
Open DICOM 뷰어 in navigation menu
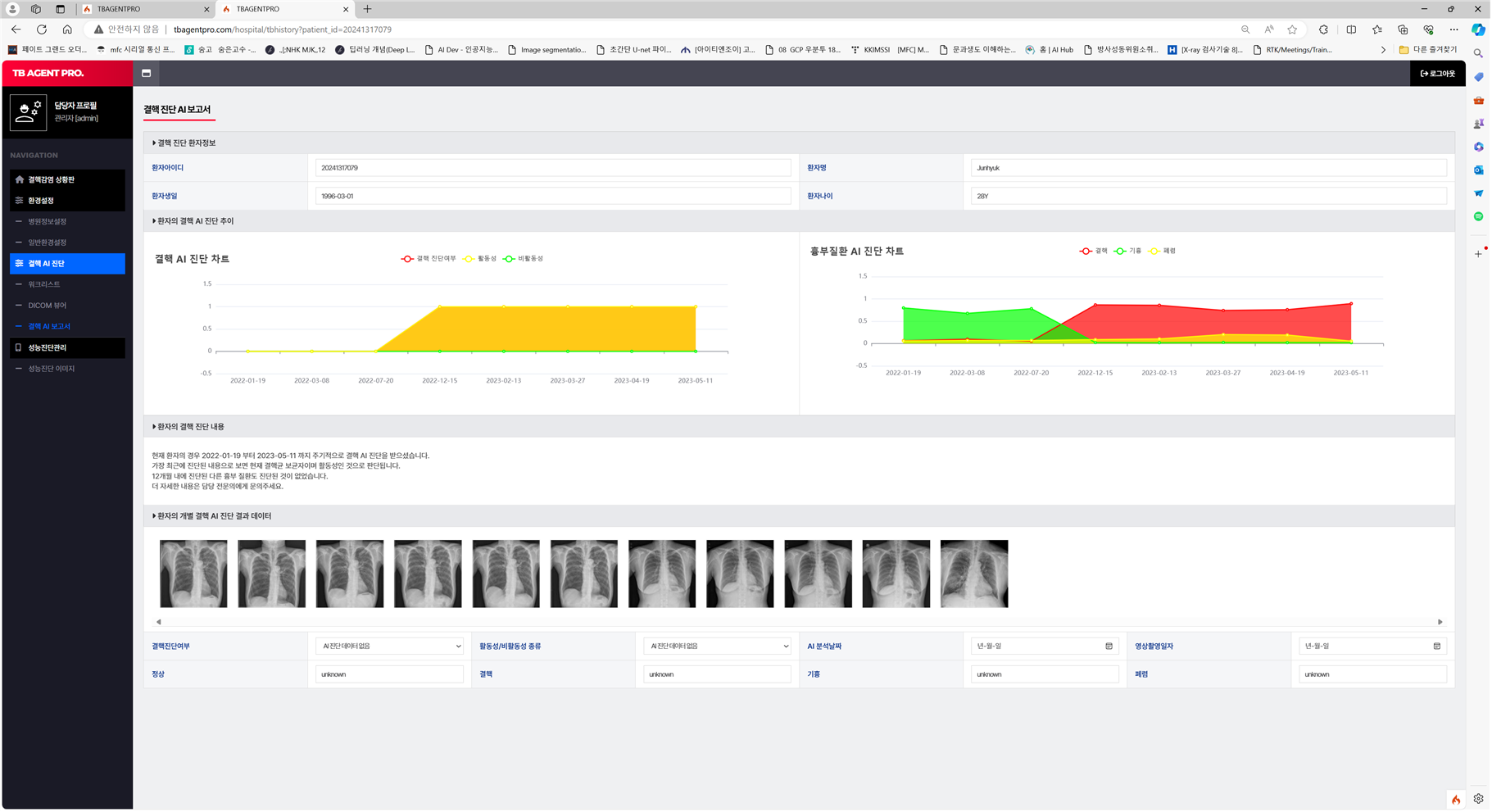[47, 306]
